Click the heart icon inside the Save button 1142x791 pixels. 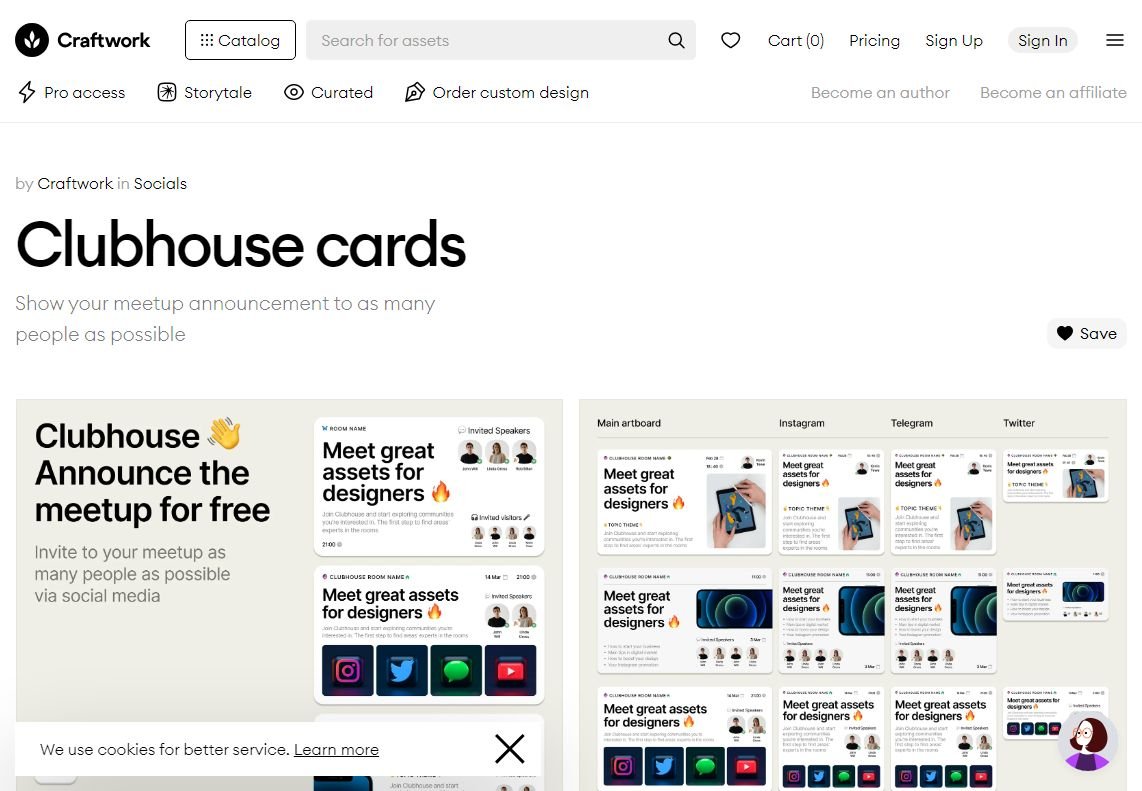(1065, 333)
